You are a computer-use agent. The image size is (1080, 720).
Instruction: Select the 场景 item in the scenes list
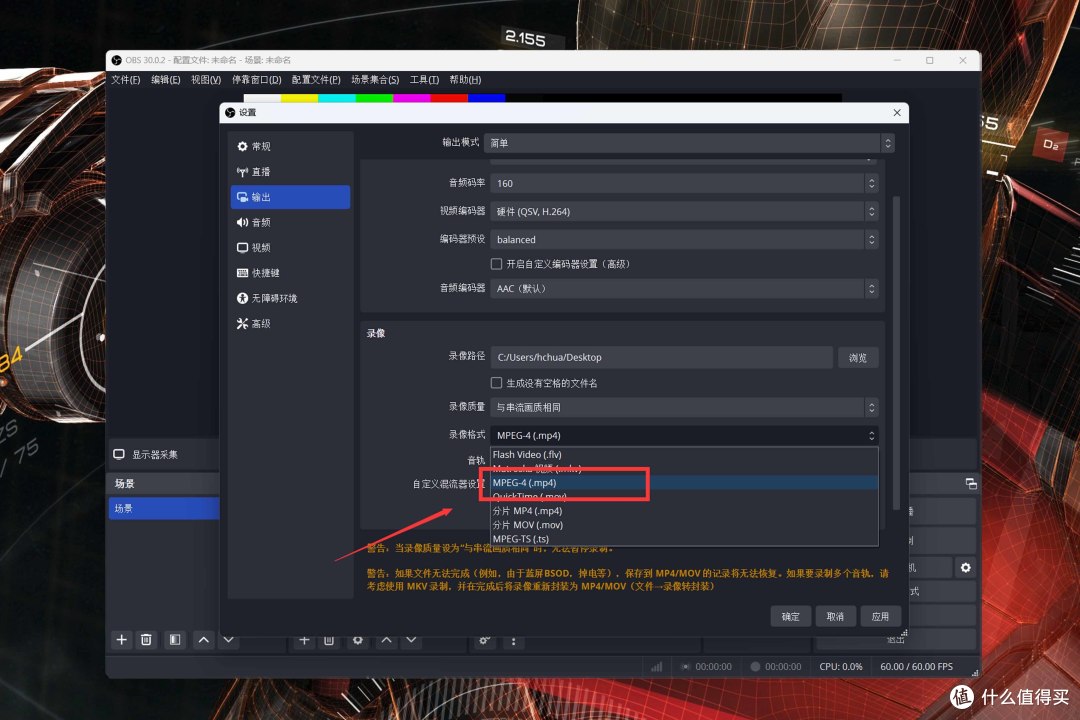pos(164,508)
